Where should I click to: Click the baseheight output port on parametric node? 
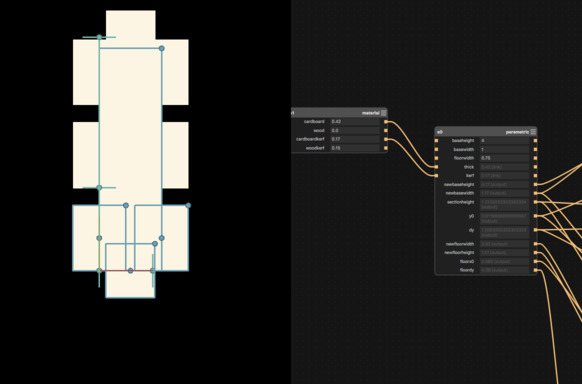pos(535,141)
